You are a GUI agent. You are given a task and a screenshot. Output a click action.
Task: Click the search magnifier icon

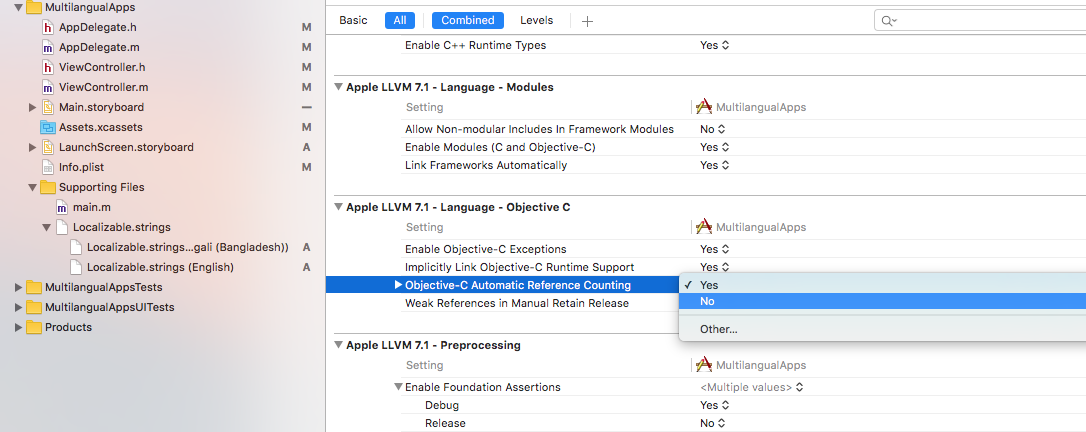coord(889,21)
